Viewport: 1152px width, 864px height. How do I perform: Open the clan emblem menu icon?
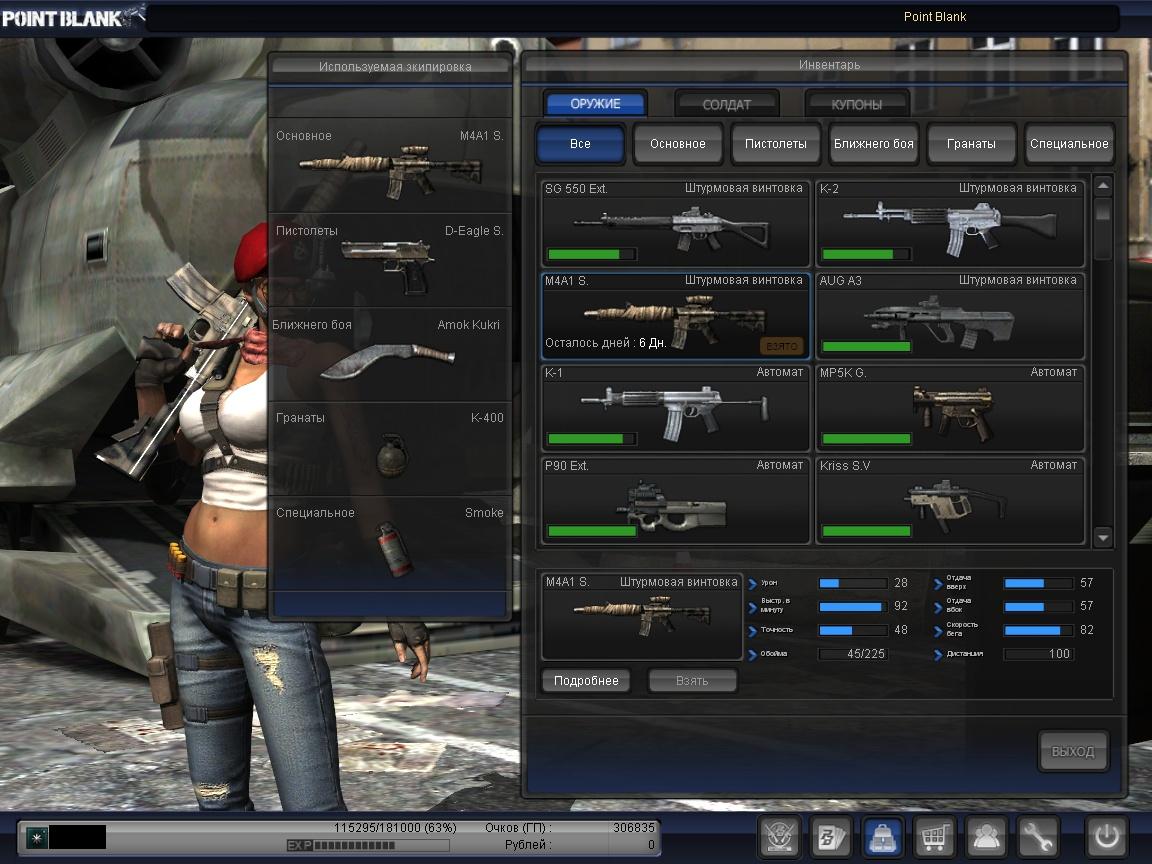click(x=780, y=837)
